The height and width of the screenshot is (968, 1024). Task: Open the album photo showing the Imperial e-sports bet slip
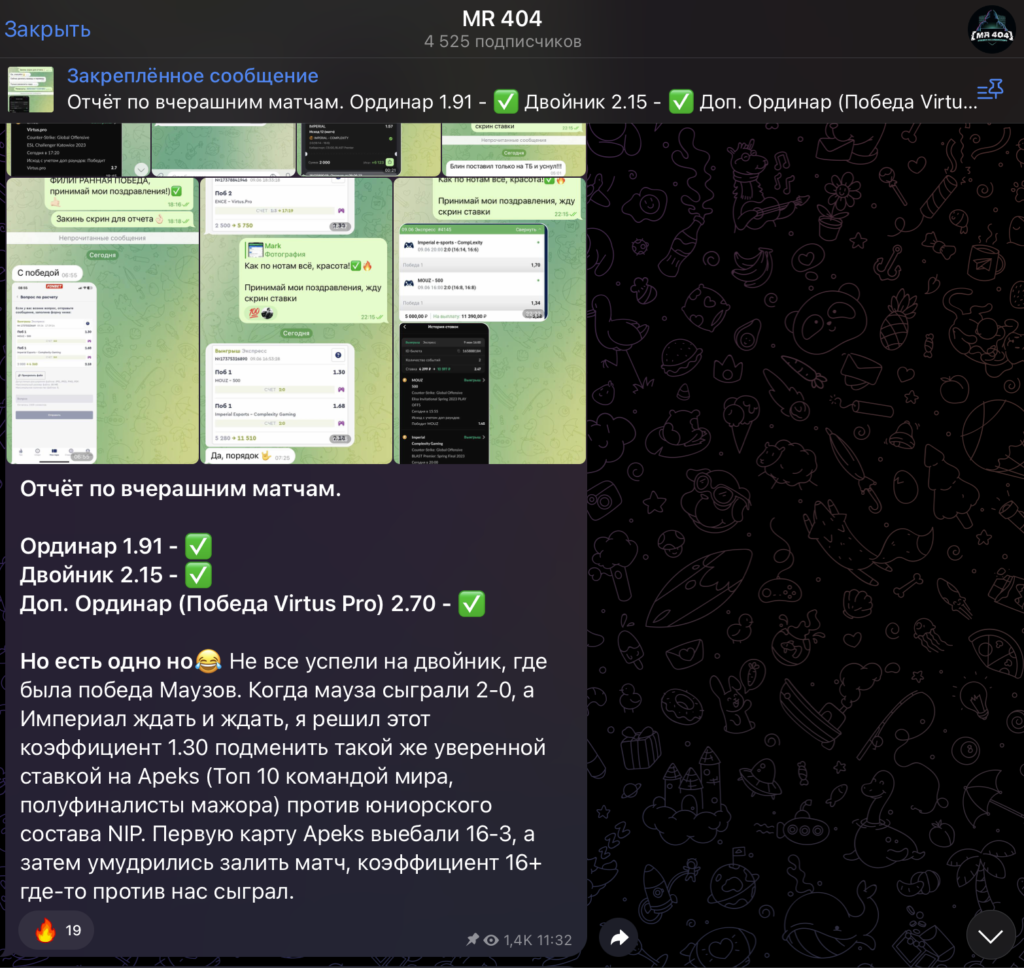coord(490,321)
